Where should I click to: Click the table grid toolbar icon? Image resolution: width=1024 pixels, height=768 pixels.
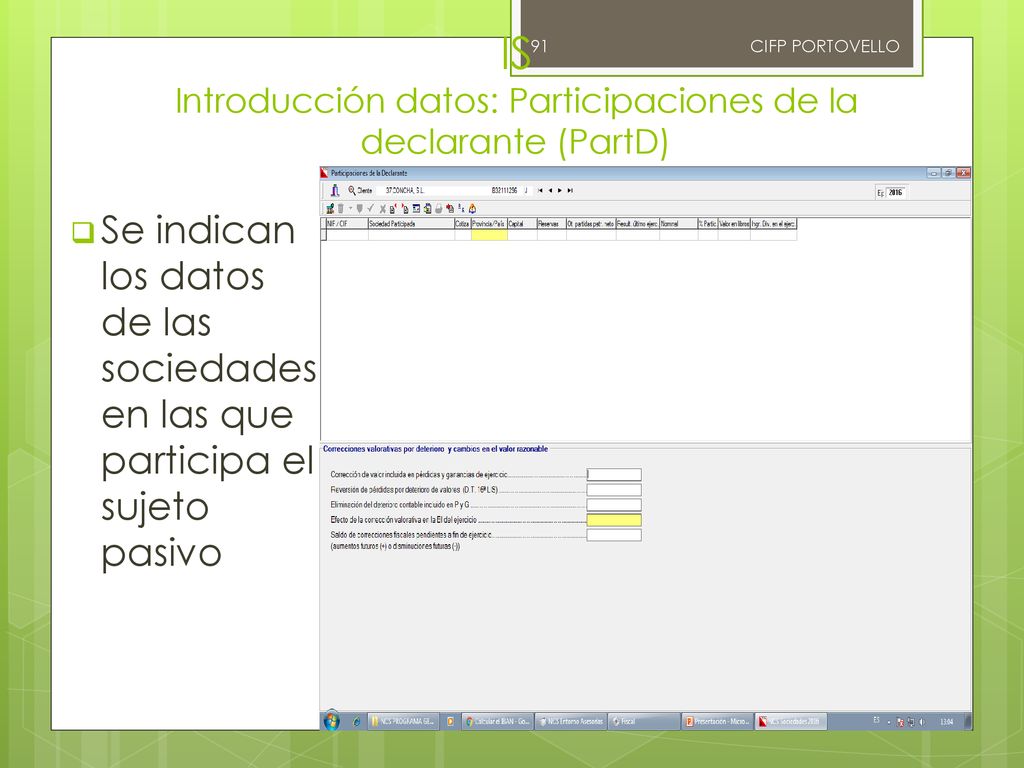416,209
